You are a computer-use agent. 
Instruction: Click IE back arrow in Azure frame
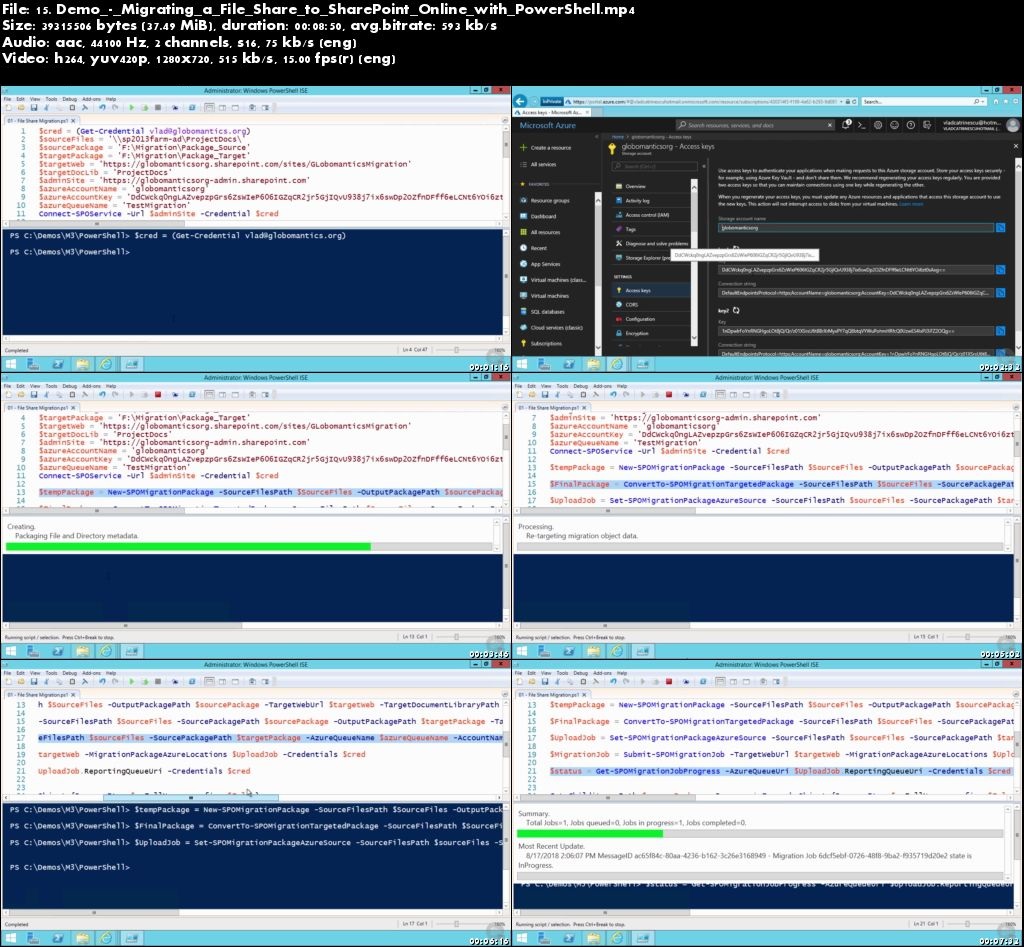click(x=520, y=101)
